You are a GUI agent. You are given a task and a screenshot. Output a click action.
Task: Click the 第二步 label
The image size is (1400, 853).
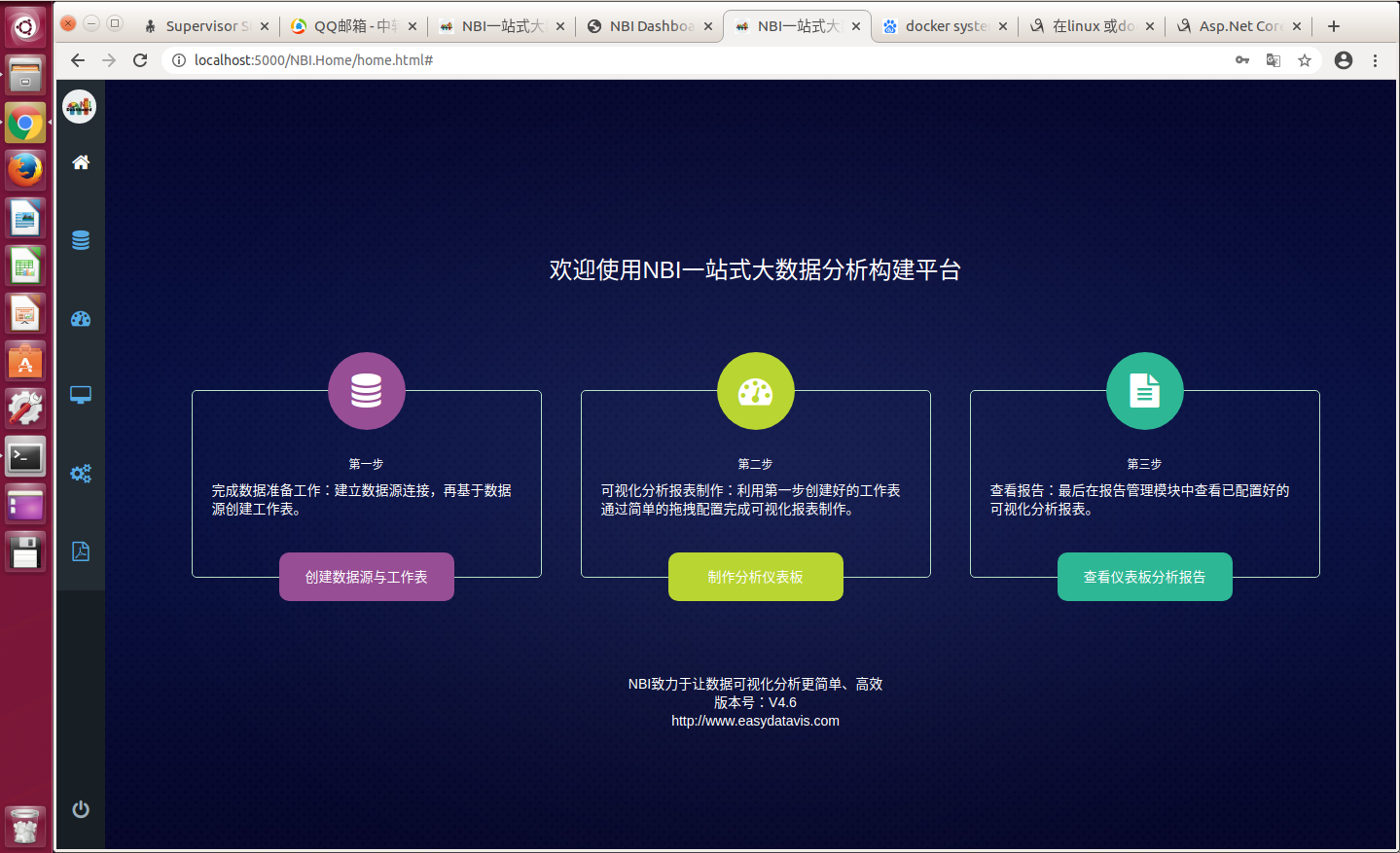tap(756, 464)
